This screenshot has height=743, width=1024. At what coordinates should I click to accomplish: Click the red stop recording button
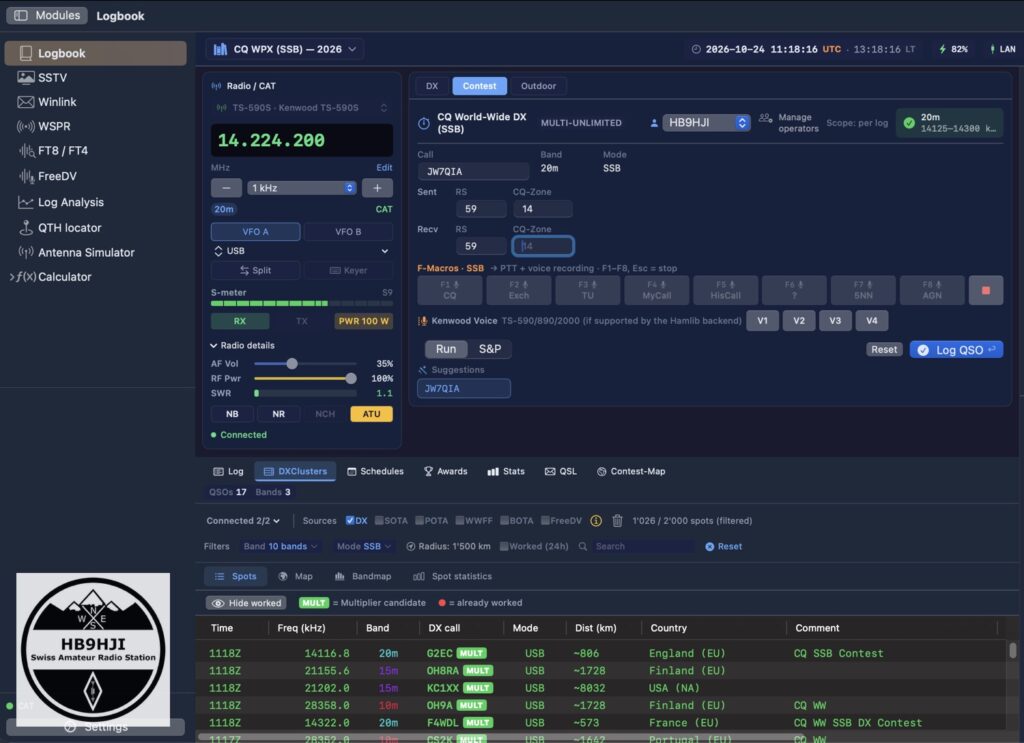pyautogui.click(x=985, y=290)
